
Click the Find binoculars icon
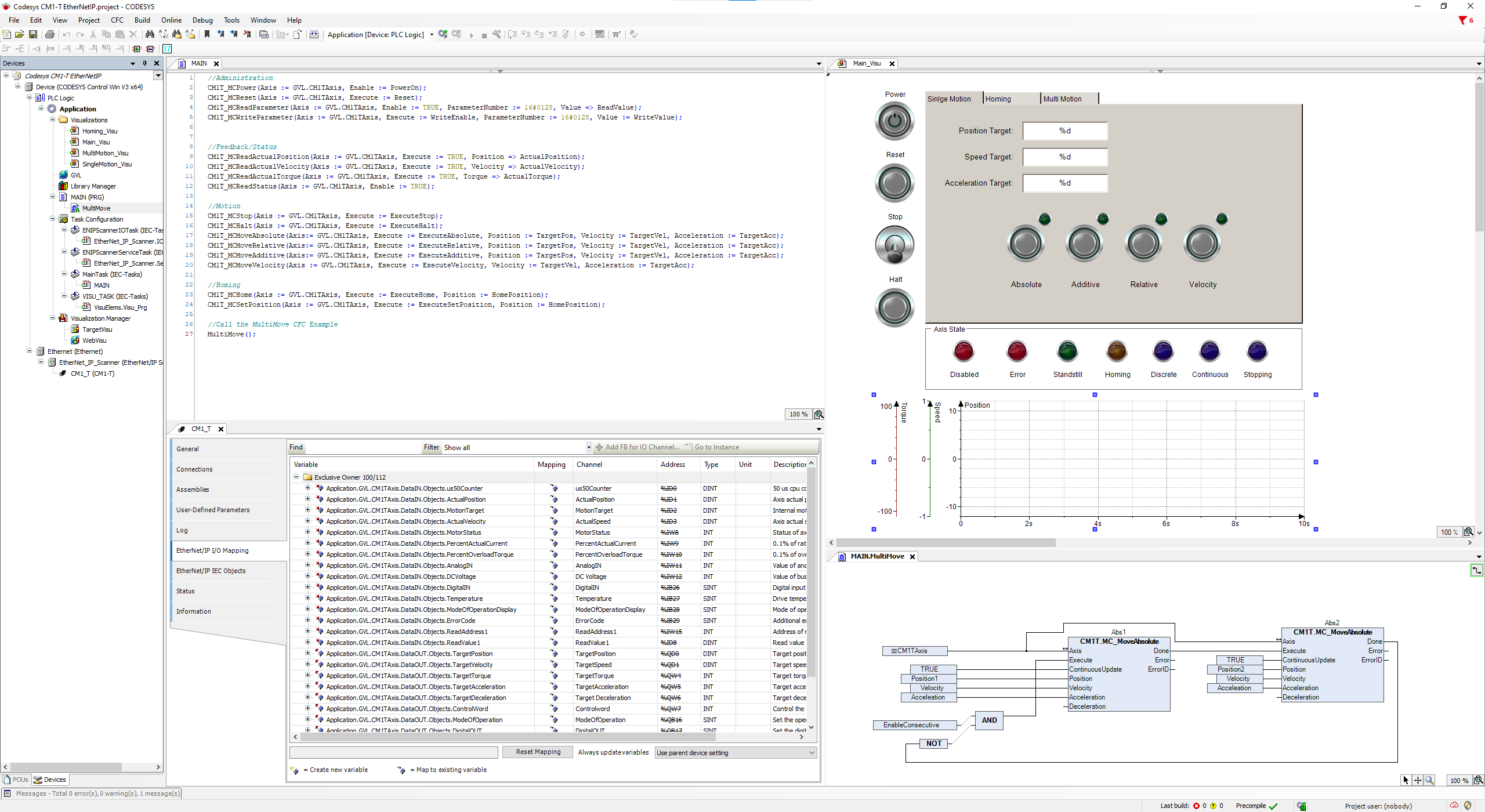[150, 34]
